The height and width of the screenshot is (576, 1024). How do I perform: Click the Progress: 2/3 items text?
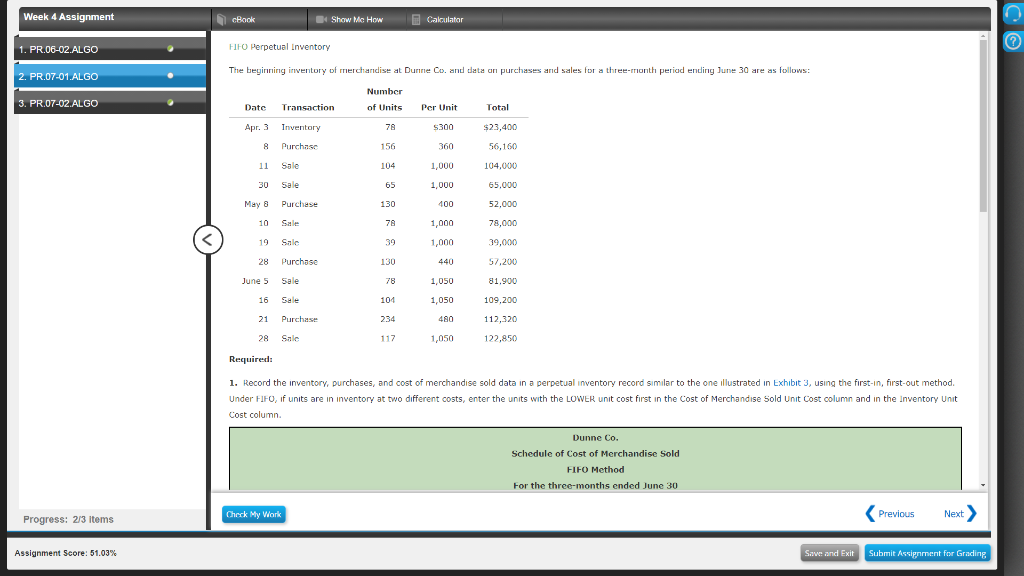(69, 520)
